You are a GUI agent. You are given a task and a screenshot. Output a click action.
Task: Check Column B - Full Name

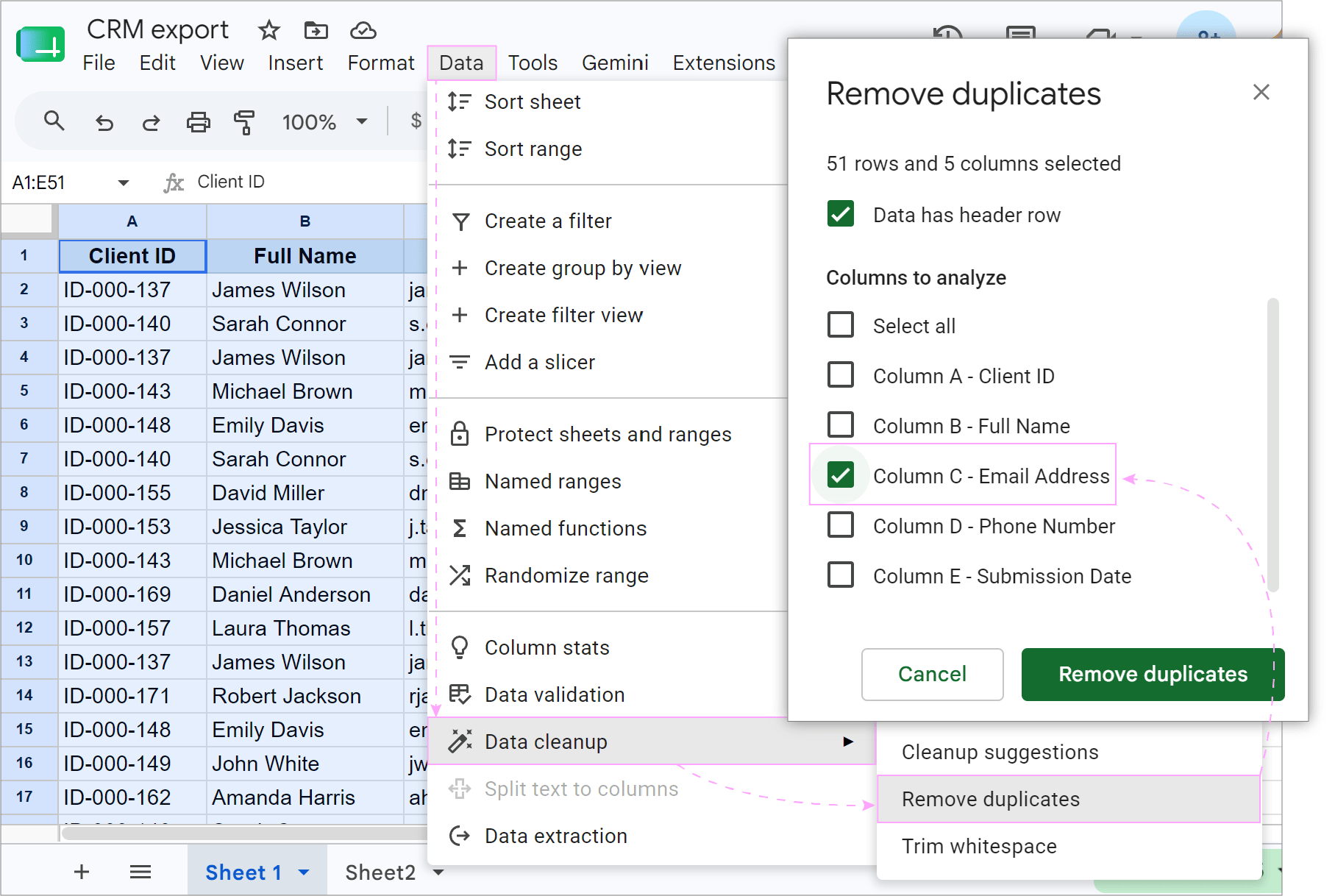click(x=841, y=424)
